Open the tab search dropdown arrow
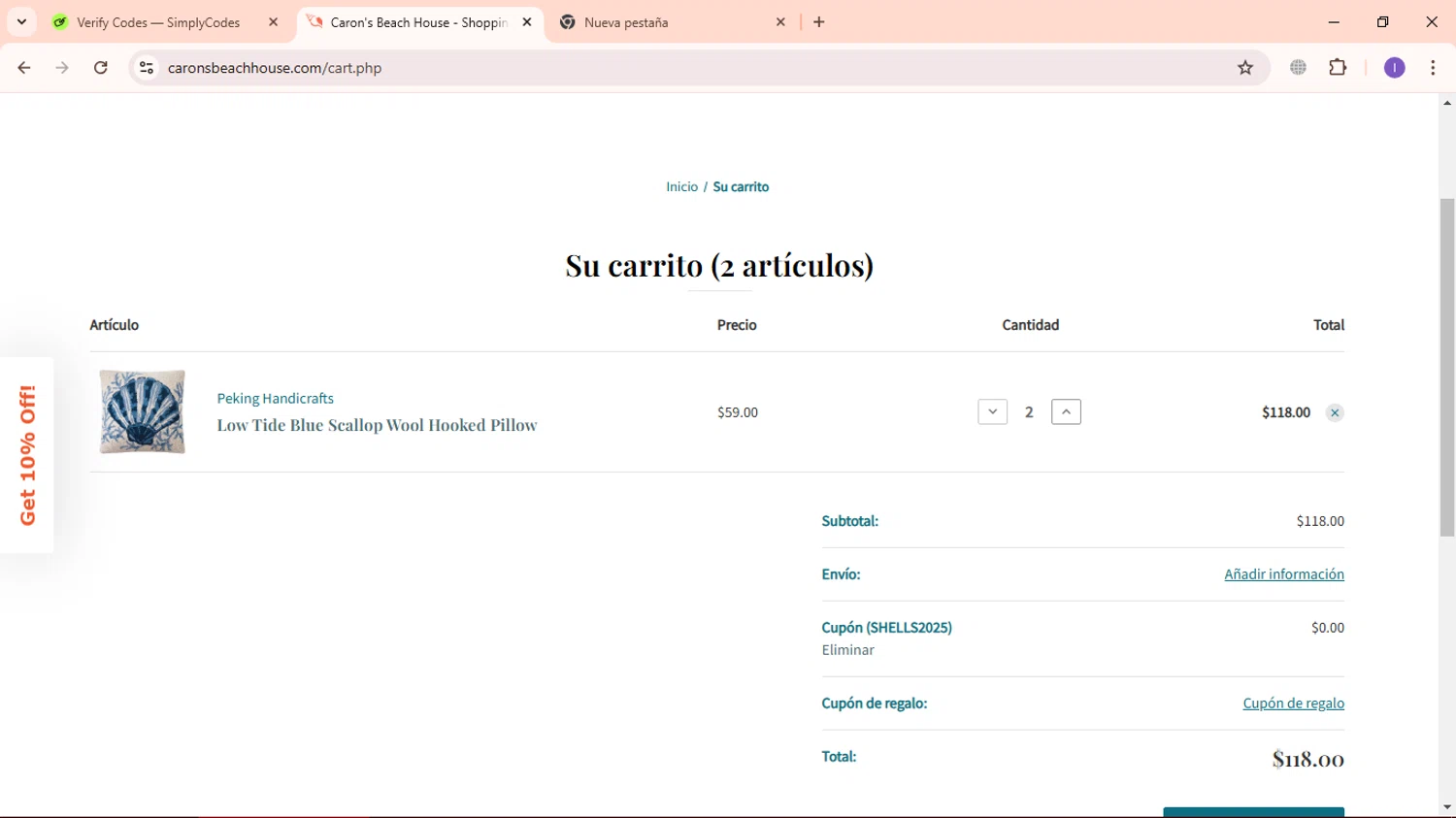Screen dimensions: 1456x818 21,21
